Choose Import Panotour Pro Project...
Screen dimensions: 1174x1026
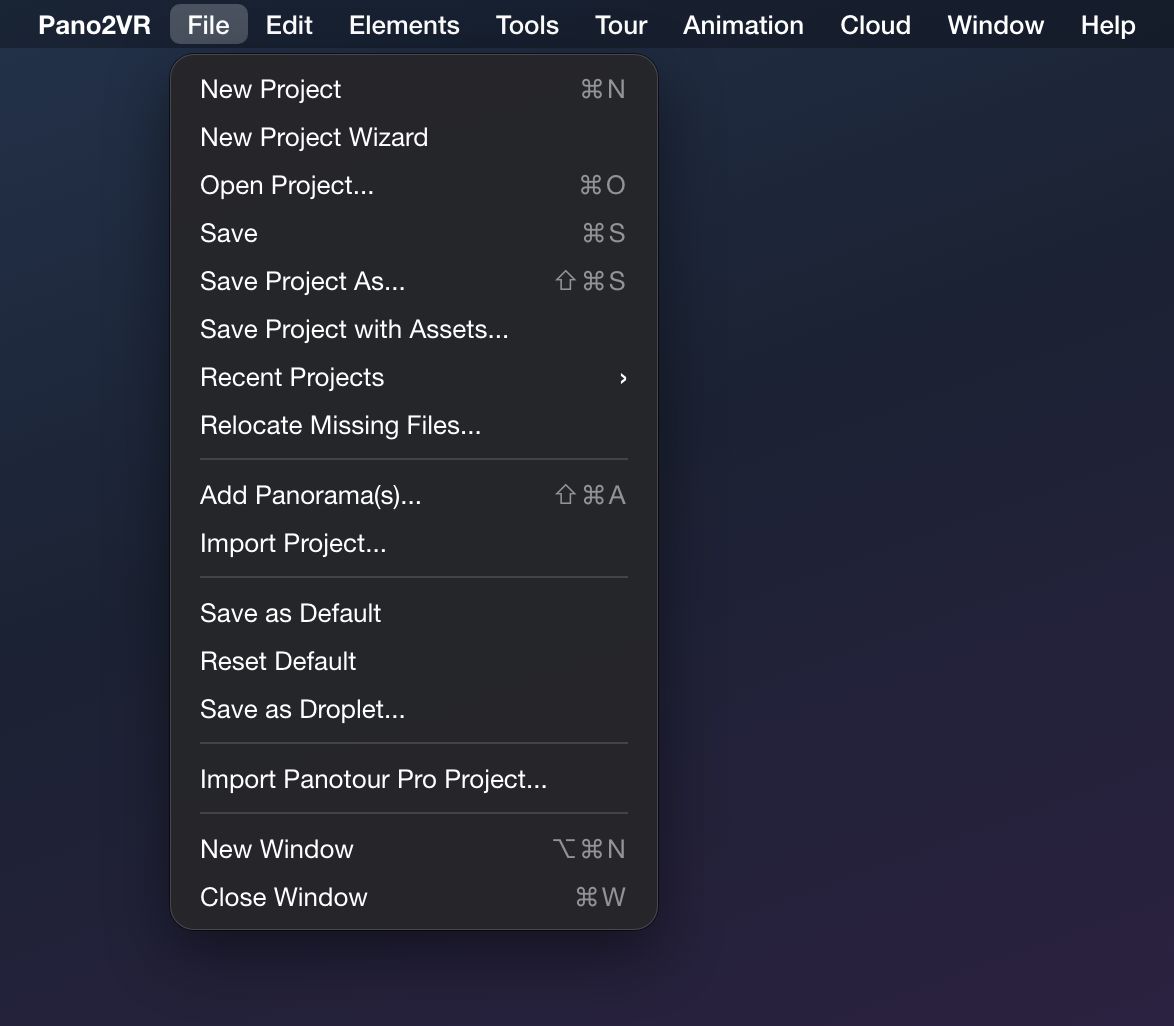414,779
